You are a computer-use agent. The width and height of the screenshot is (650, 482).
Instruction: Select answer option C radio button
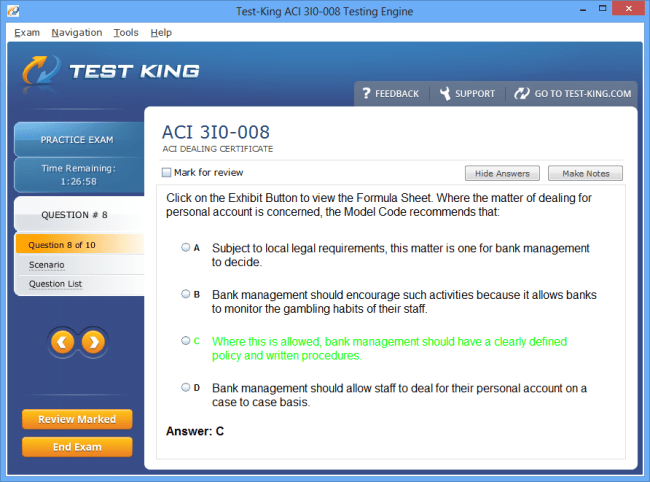(186, 341)
